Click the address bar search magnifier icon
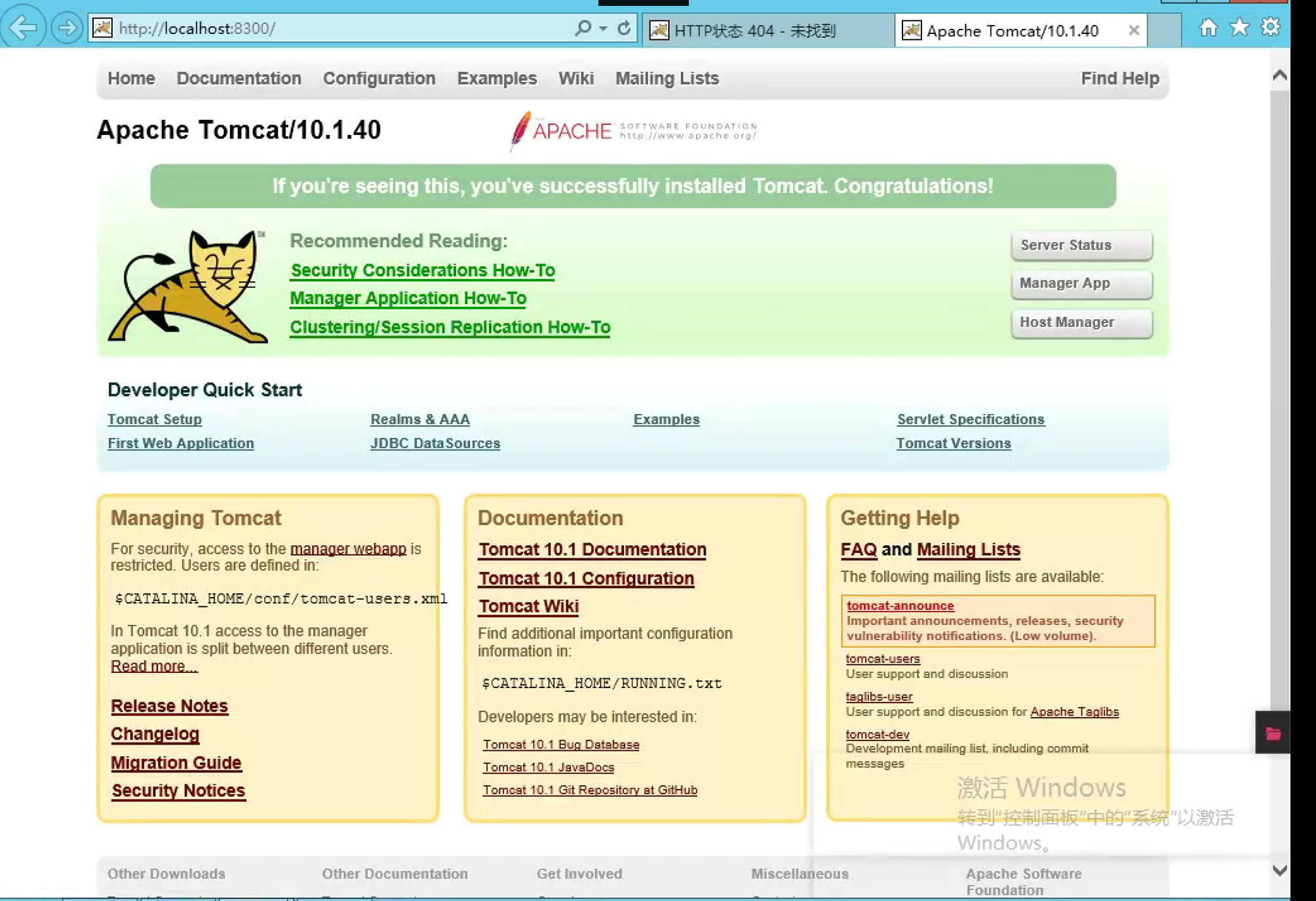1316x901 pixels. pyautogui.click(x=582, y=28)
